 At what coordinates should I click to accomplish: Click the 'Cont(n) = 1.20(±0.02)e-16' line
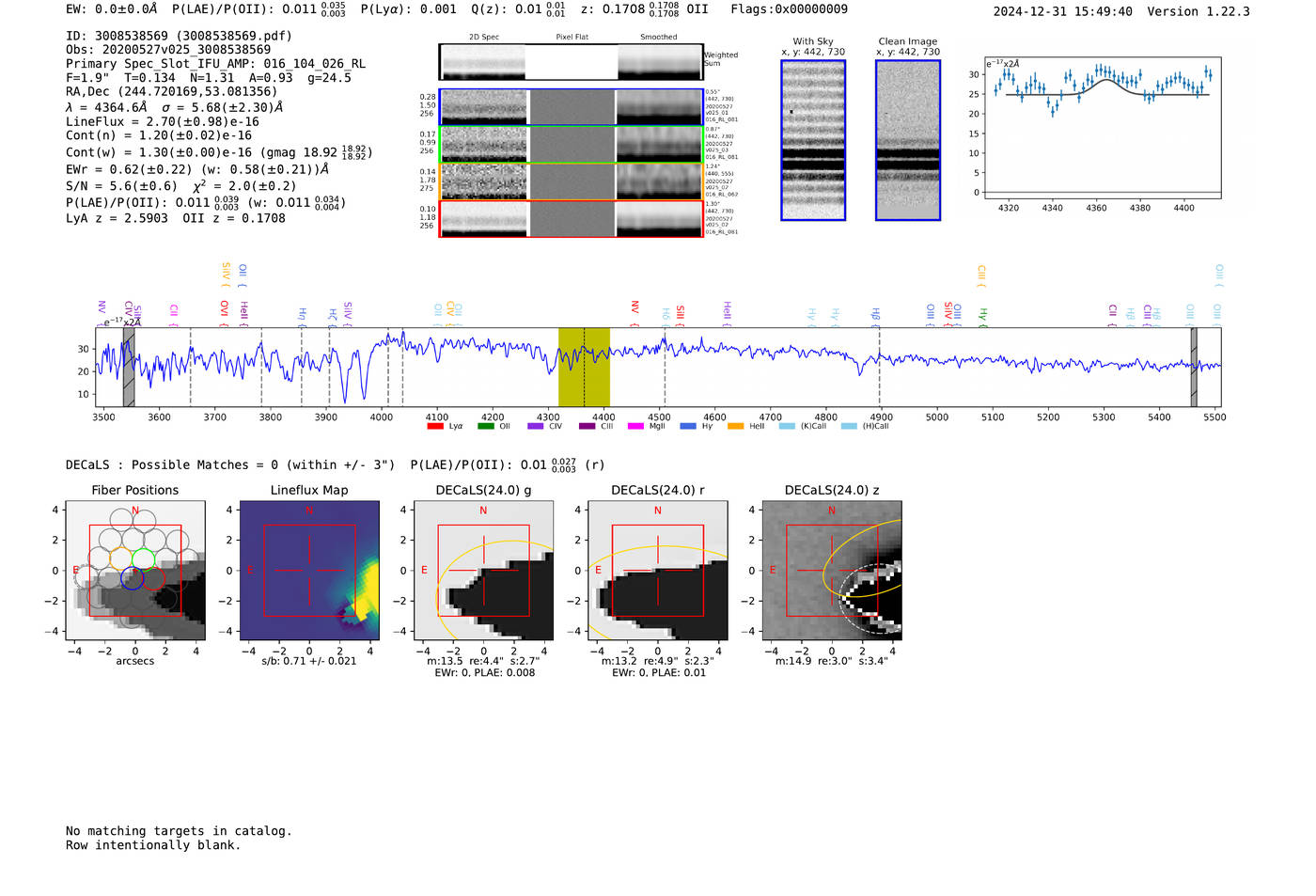coord(159,135)
